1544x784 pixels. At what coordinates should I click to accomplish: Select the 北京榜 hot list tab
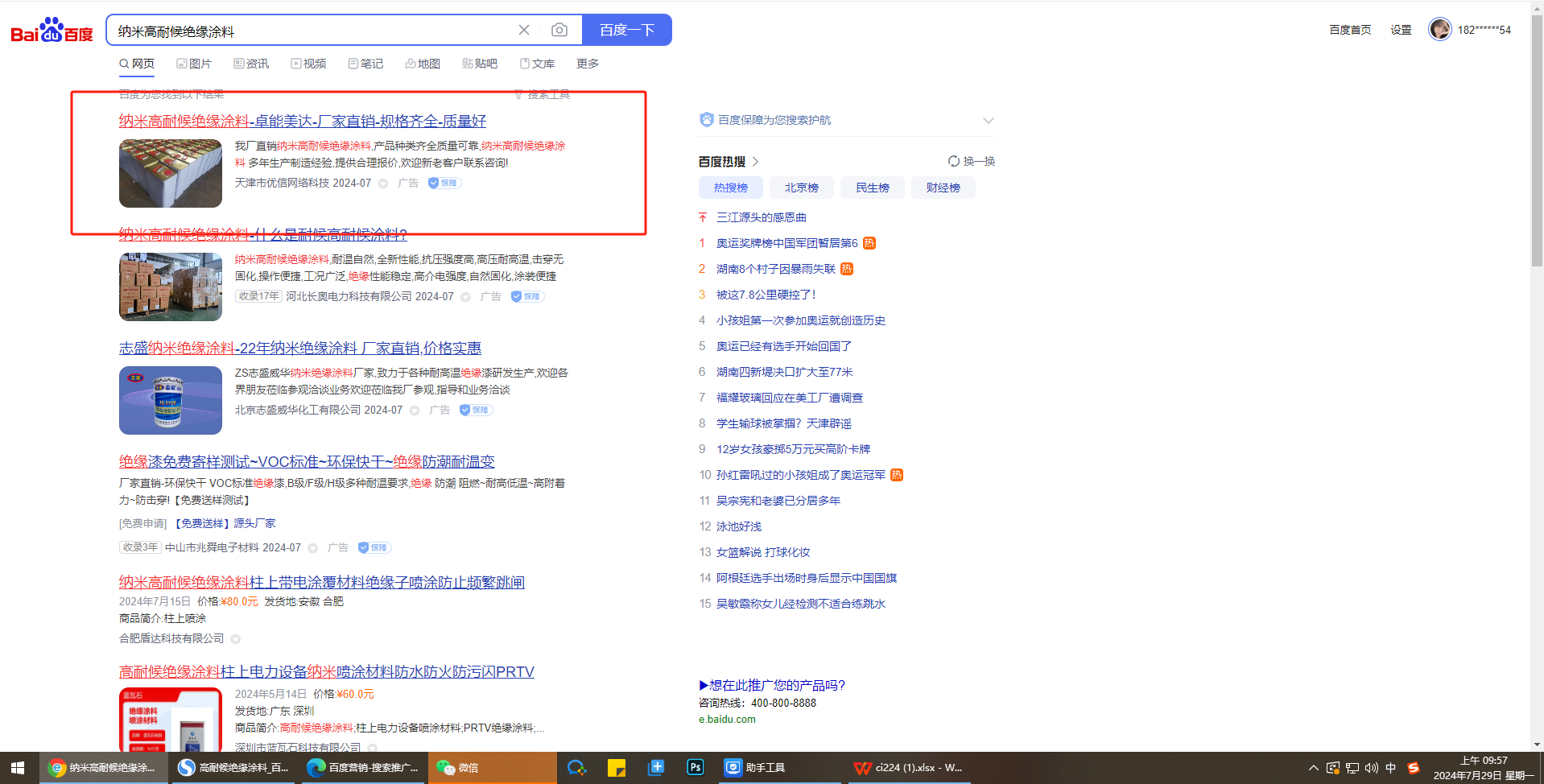click(801, 188)
